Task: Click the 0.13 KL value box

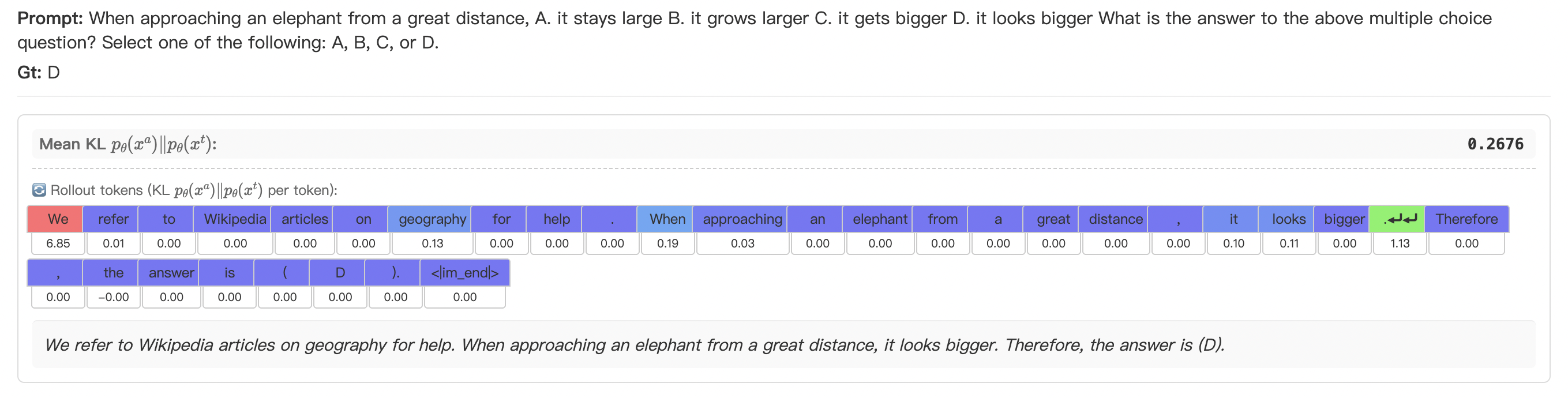Action: 432,243
